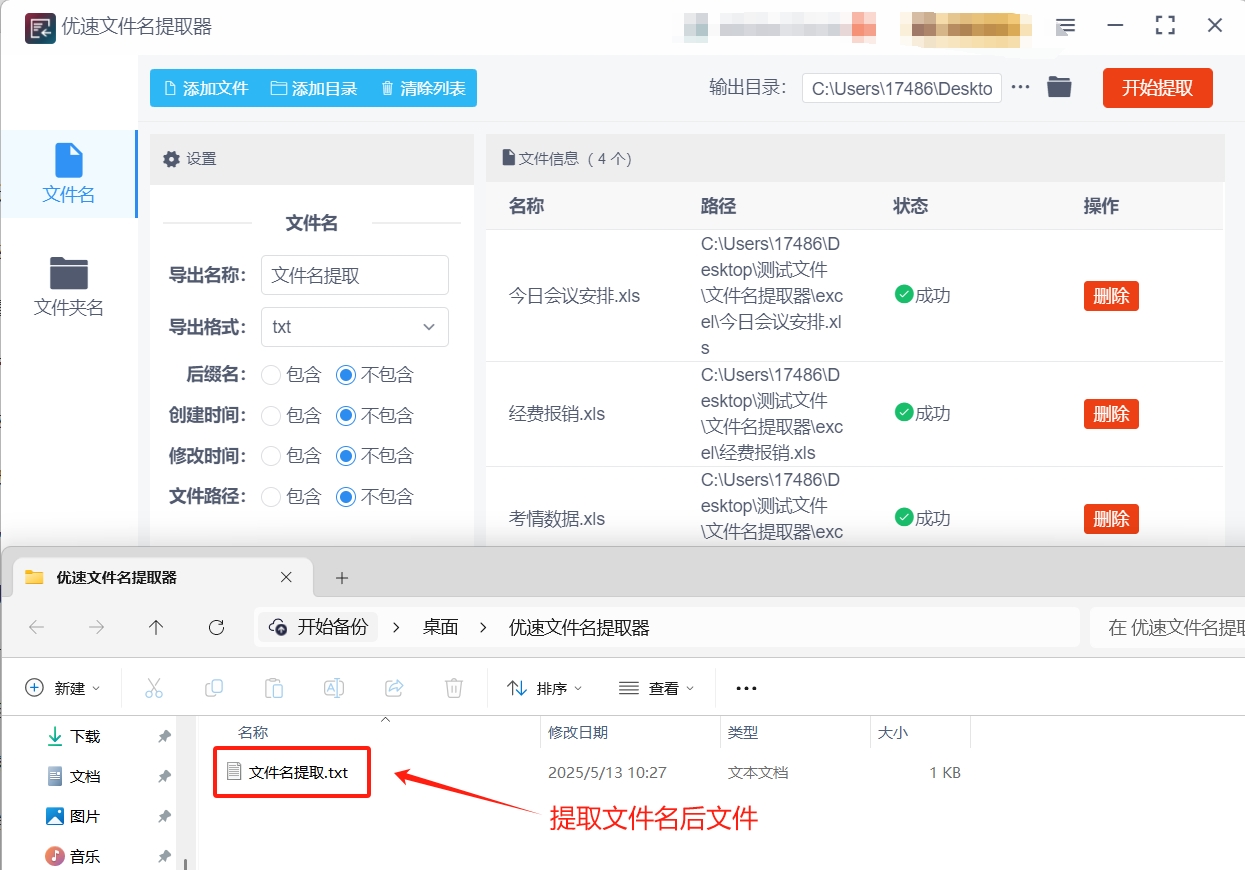1245x870 pixels.
Task: Click the 桌面 breadcrumb
Action: tap(440, 627)
